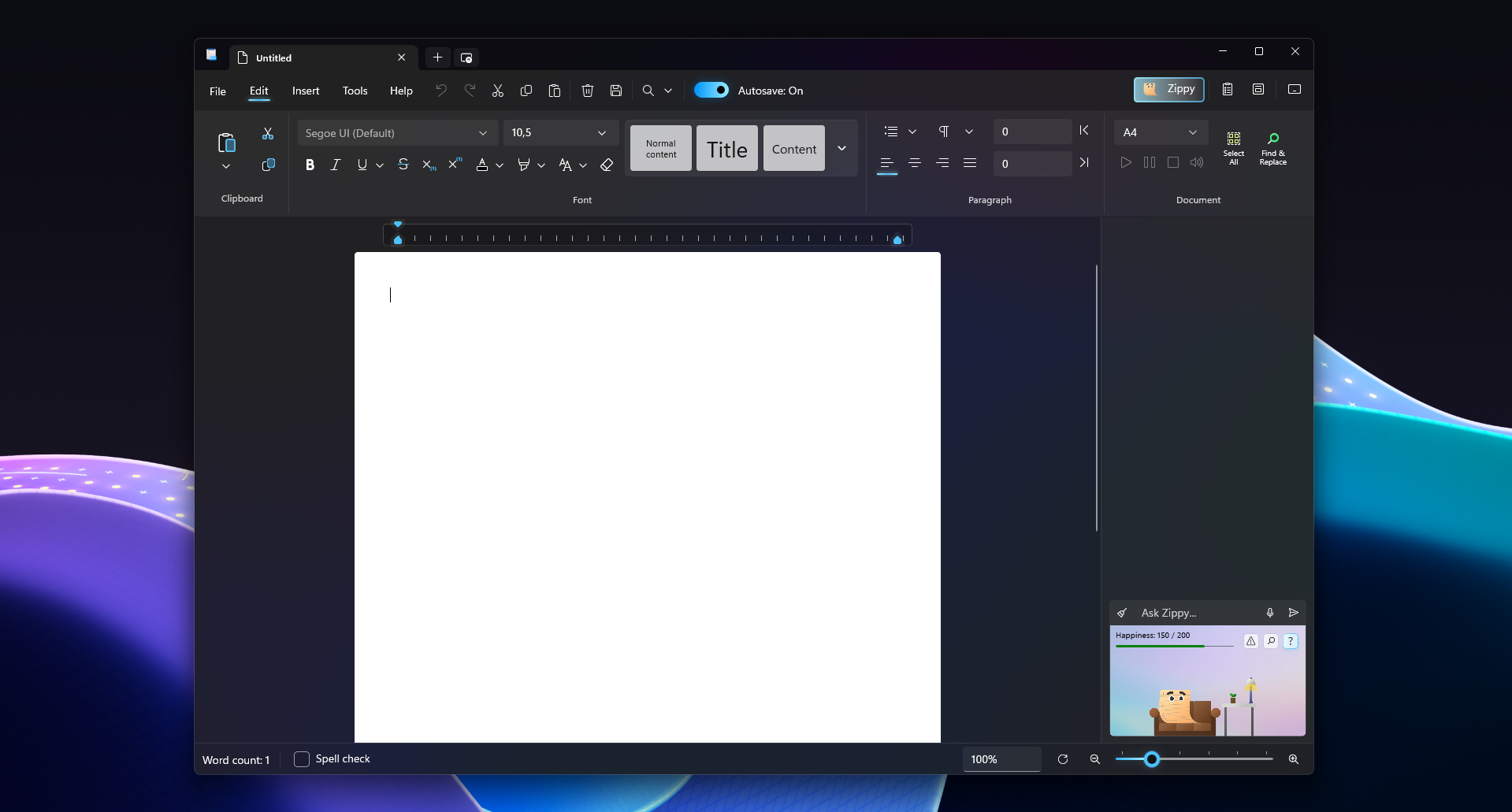This screenshot has width=1512, height=812.
Task: Select the Cut tool in Clipboard group
Action: [x=268, y=132]
